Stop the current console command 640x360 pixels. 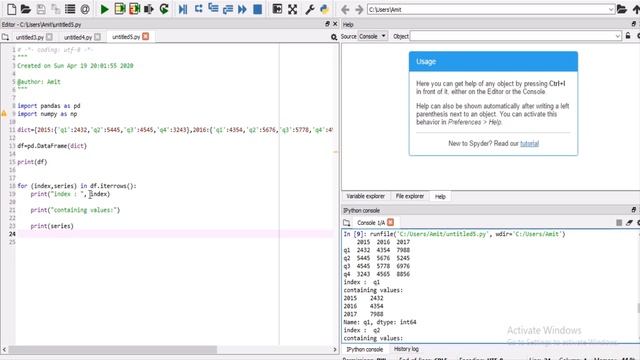[619, 222]
